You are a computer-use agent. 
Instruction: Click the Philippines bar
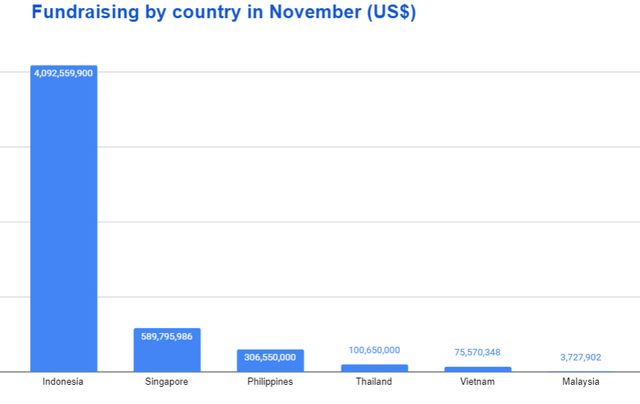tap(270, 364)
